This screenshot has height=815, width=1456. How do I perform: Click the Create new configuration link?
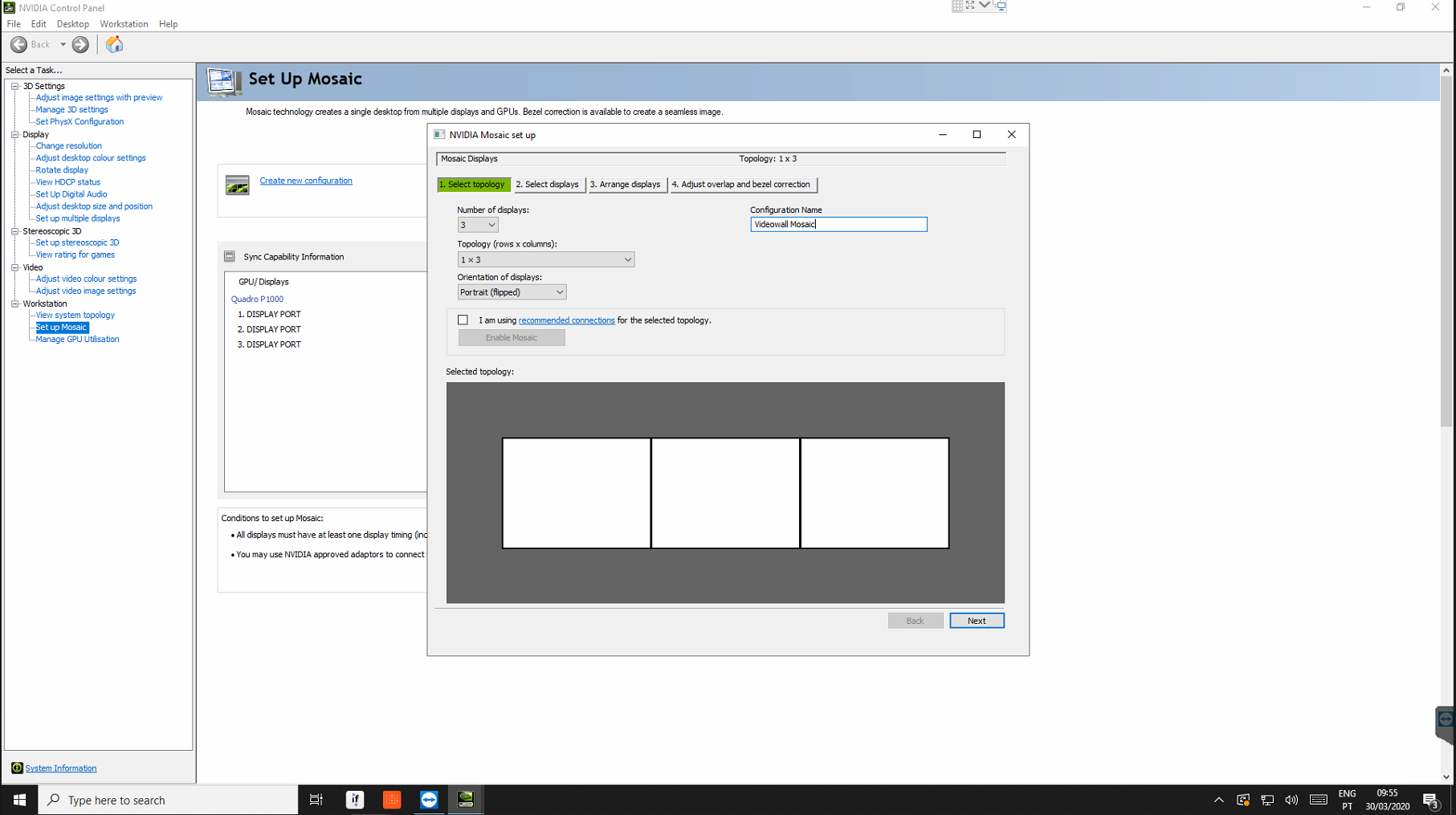click(x=306, y=181)
